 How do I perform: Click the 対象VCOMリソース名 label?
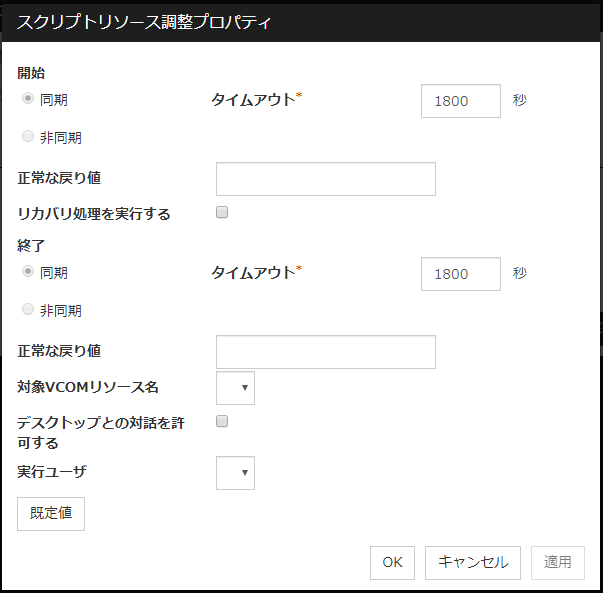[88, 387]
